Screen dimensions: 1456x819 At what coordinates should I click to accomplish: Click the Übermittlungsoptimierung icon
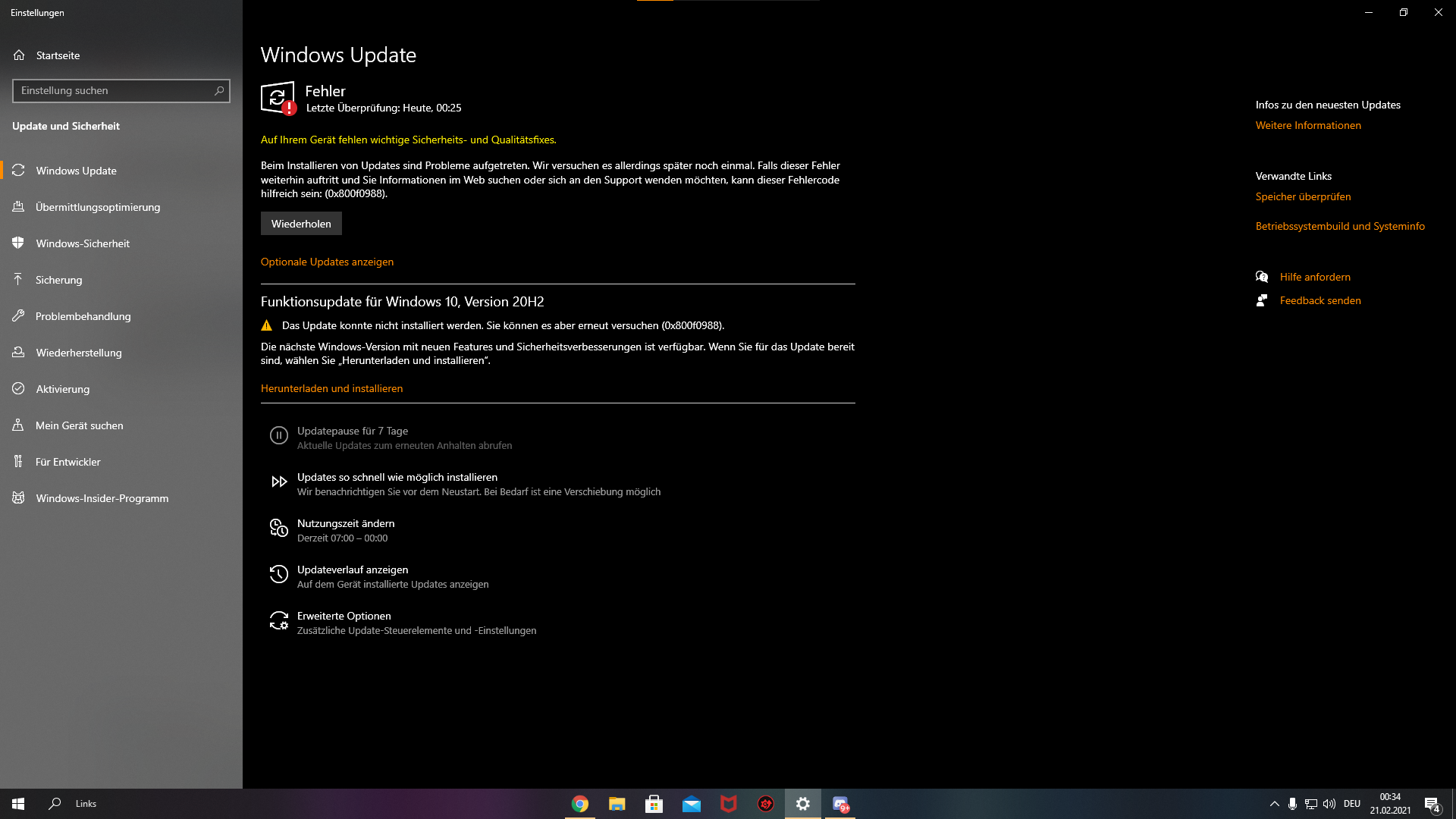(x=18, y=207)
